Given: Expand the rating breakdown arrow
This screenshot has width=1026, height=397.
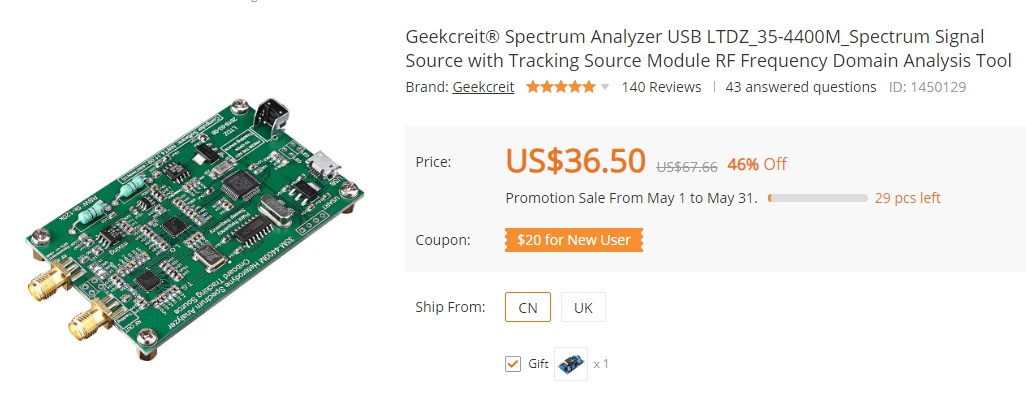Looking at the screenshot, I should point(605,87).
